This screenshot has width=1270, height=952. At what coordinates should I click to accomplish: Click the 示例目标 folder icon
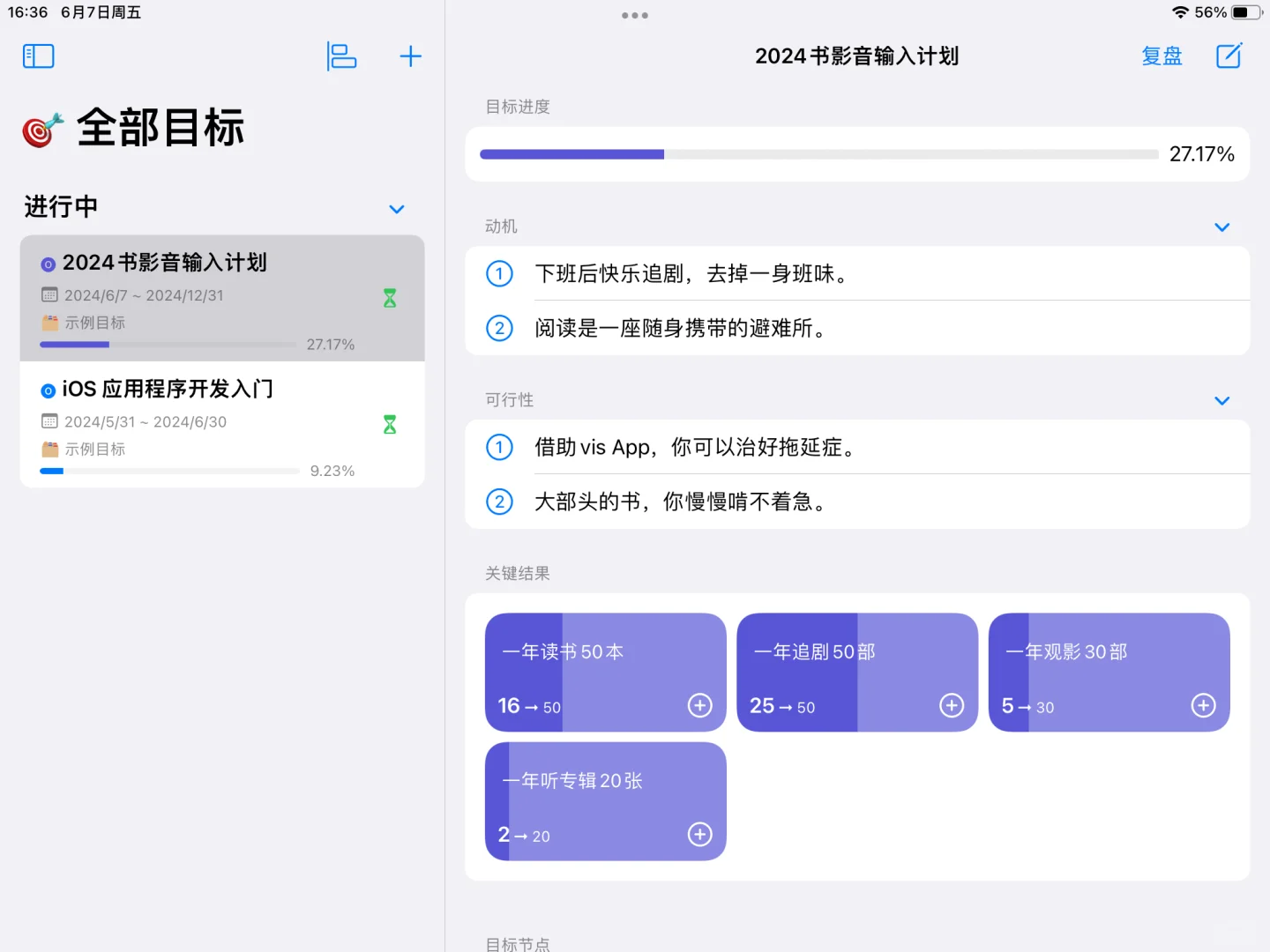pyautogui.click(x=49, y=323)
